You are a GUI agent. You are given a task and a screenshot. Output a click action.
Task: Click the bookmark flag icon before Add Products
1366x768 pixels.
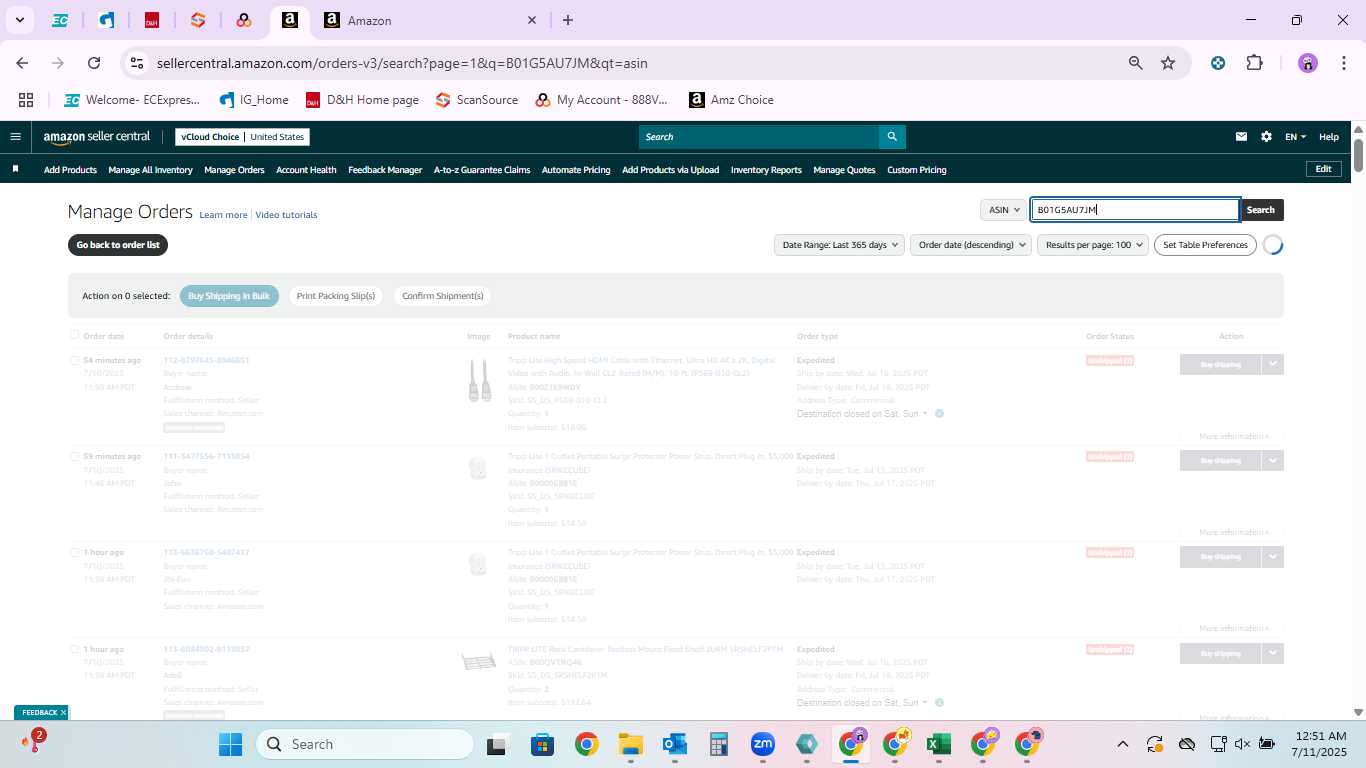15,169
